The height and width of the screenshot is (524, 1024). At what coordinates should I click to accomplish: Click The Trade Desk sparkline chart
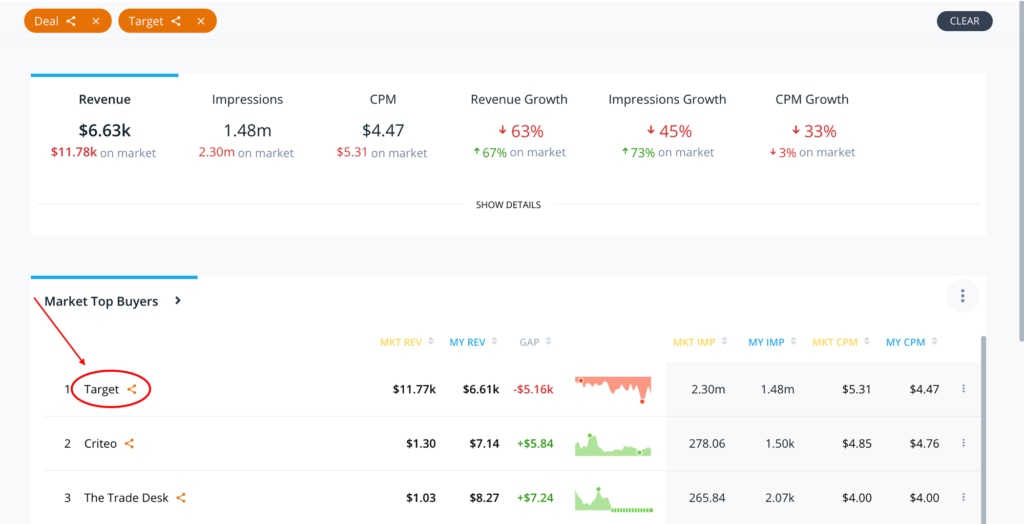pos(613,499)
